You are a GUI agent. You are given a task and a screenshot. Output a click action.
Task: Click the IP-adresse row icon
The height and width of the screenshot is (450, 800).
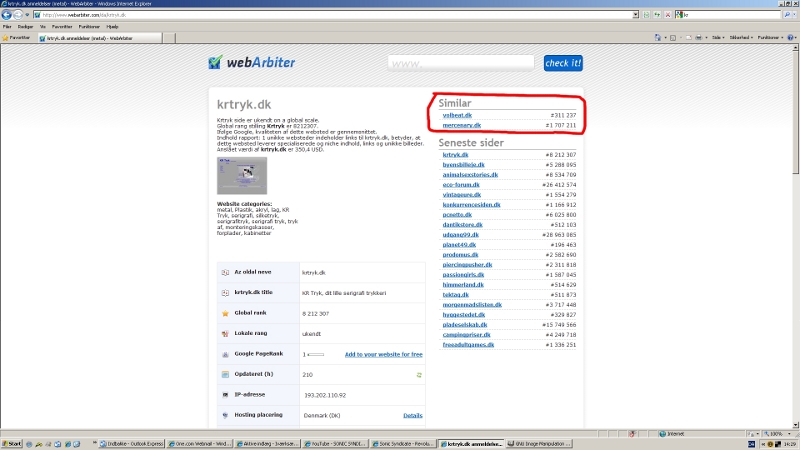pos(225,395)
